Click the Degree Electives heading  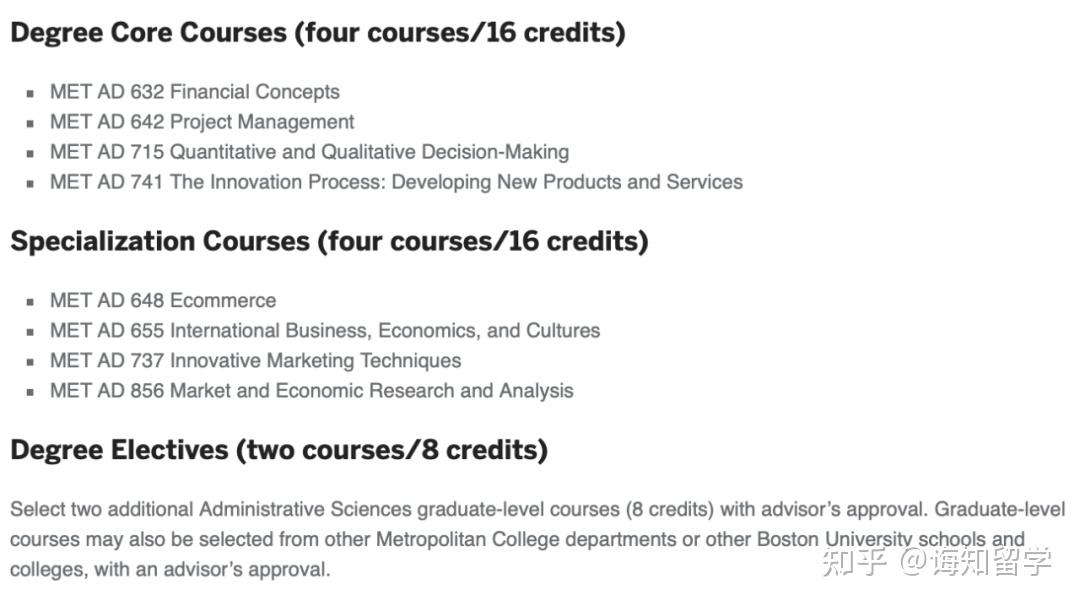[278, 450]
